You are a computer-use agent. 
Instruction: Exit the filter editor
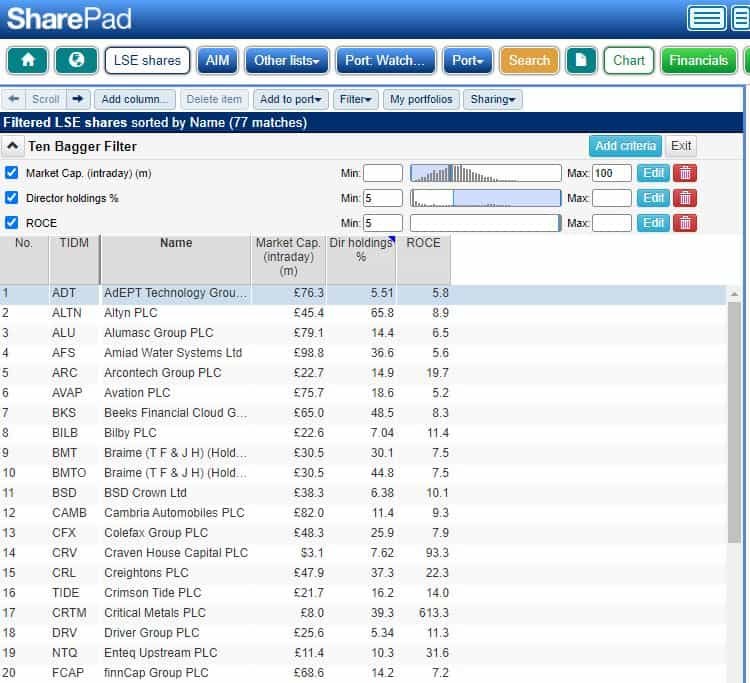coord(681,146)
